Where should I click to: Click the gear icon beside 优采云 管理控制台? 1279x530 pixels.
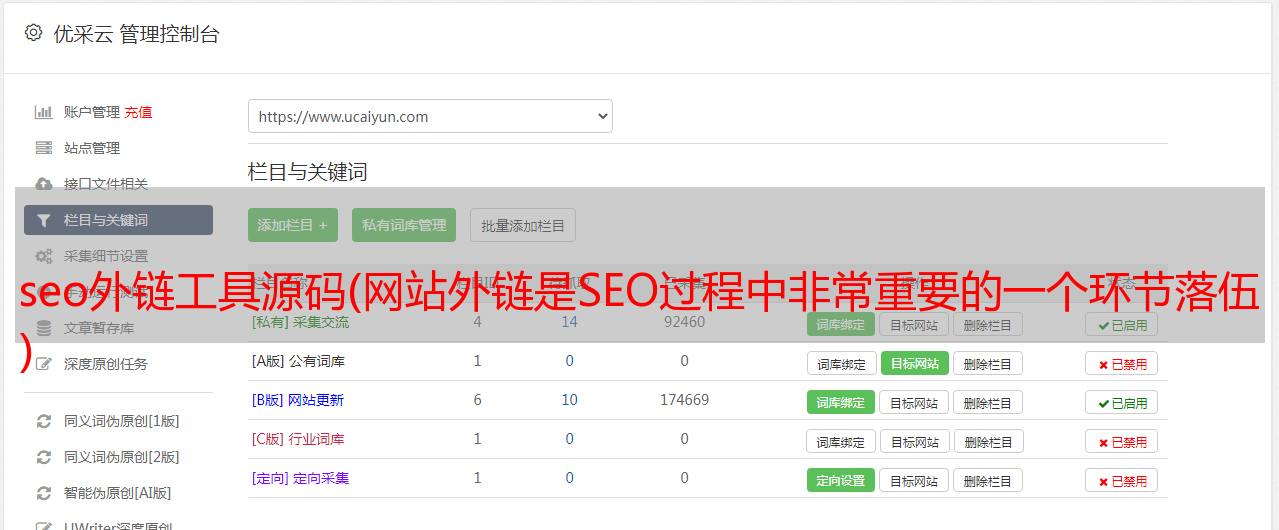coord(33,33)
